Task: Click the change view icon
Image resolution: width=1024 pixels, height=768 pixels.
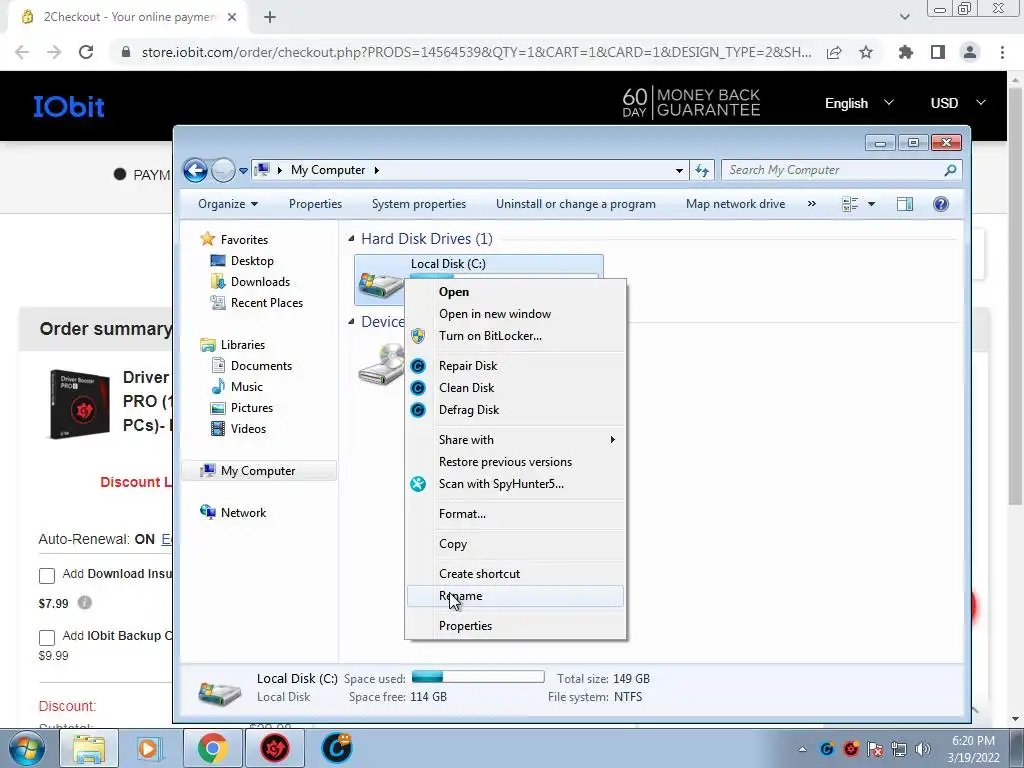Action: point(850,204)
